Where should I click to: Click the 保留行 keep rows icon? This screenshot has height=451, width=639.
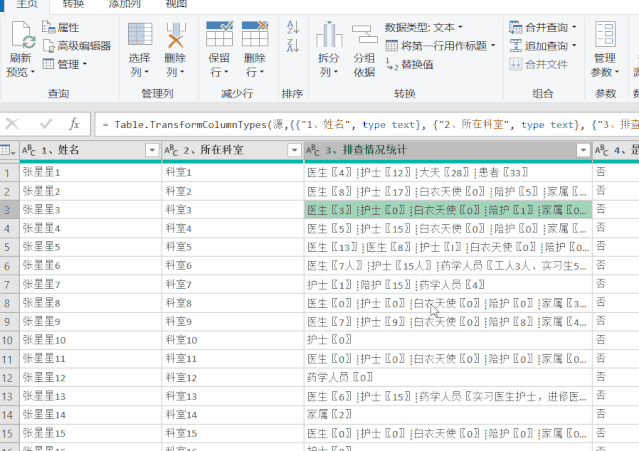219,33
